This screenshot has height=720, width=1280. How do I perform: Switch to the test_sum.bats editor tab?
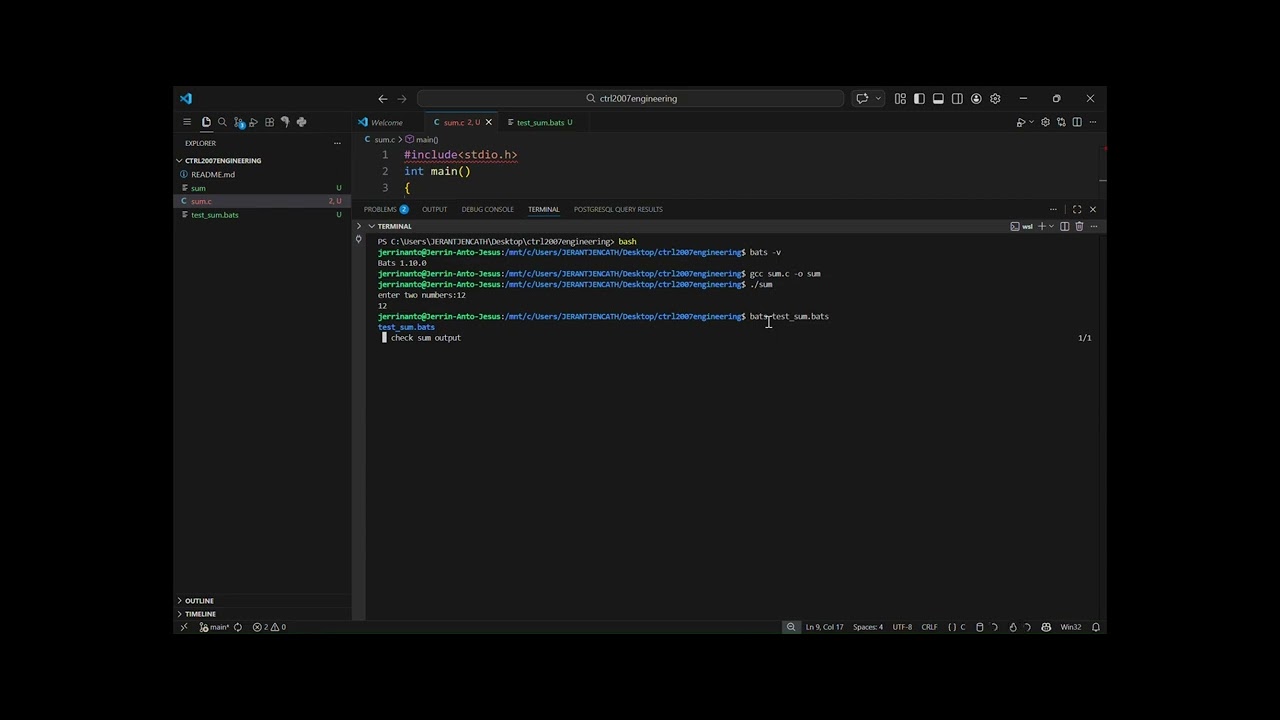[x=541, y=122]
